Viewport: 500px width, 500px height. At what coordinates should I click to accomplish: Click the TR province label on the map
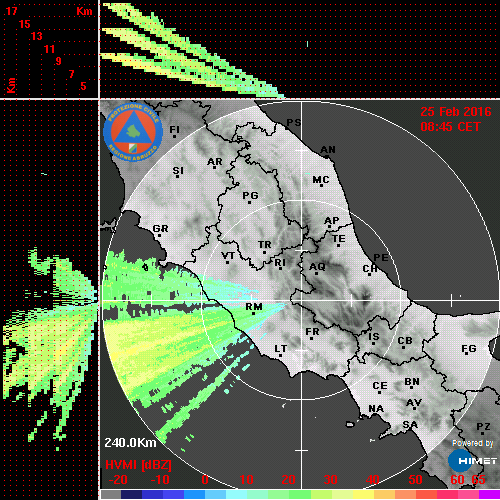coord(265,245)
